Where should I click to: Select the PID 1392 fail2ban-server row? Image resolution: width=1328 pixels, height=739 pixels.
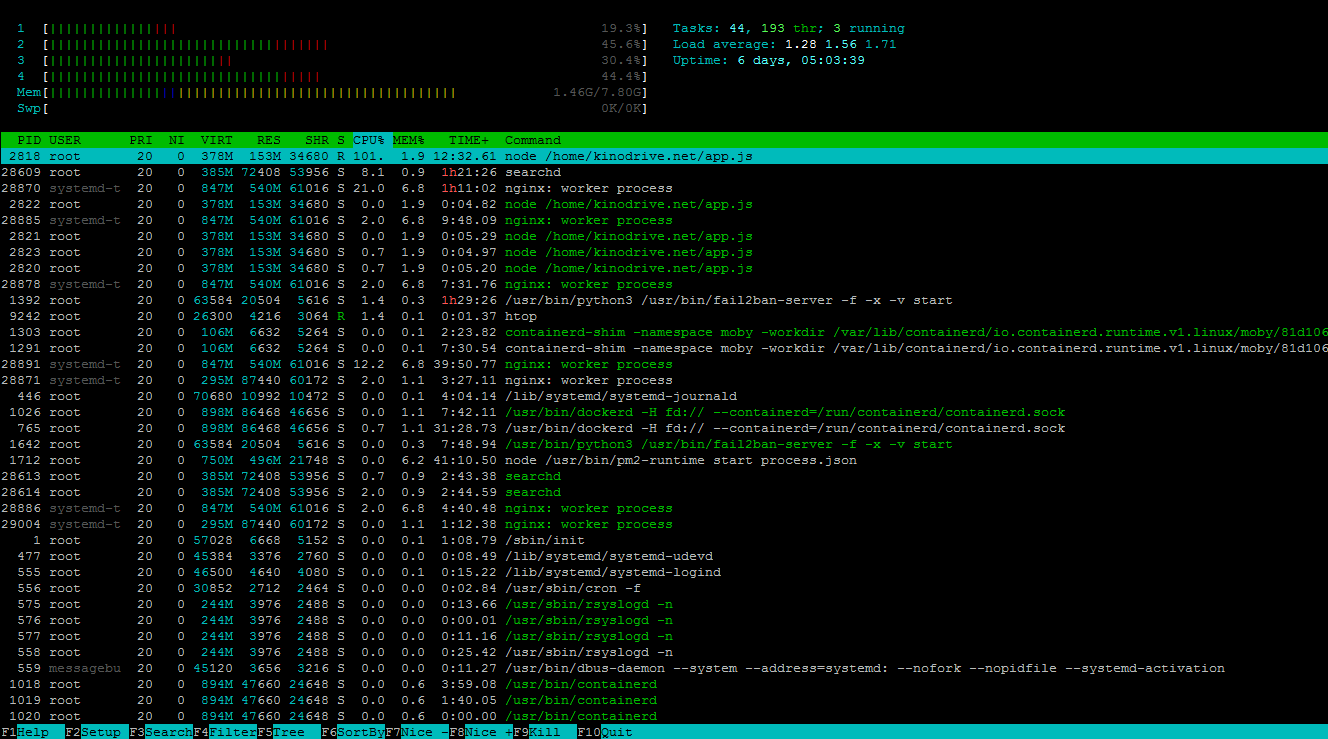(x=664, y=300)
